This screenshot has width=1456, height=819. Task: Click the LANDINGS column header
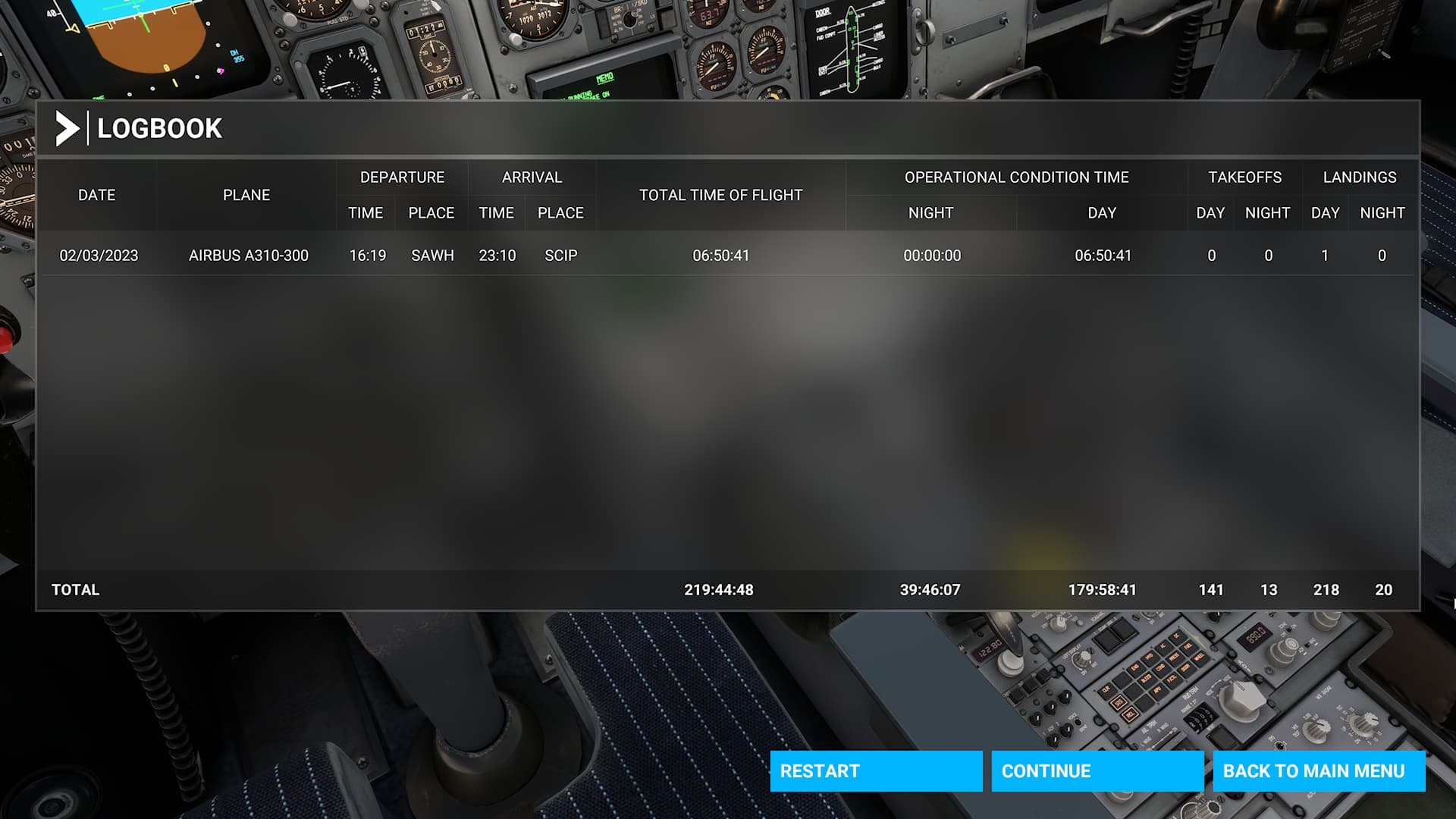(1359, 177)
